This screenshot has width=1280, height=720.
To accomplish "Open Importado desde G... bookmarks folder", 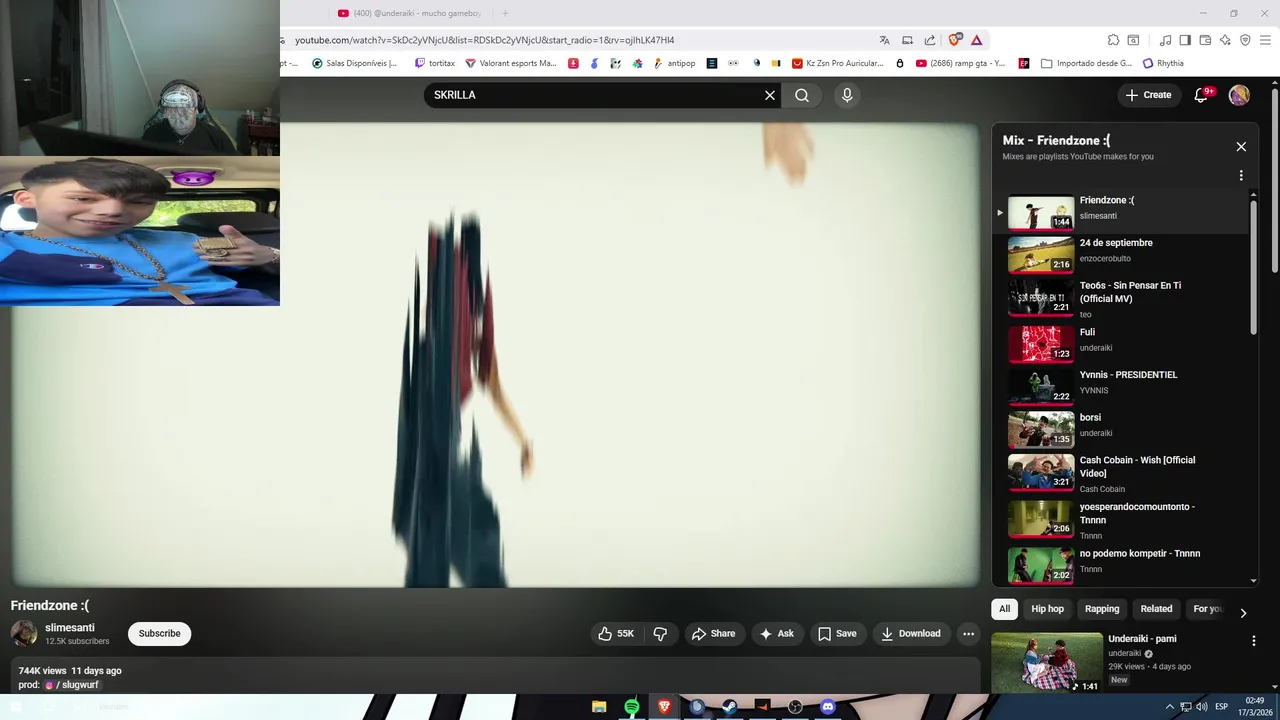I will pyautogui.click(x=1086, y=63).
